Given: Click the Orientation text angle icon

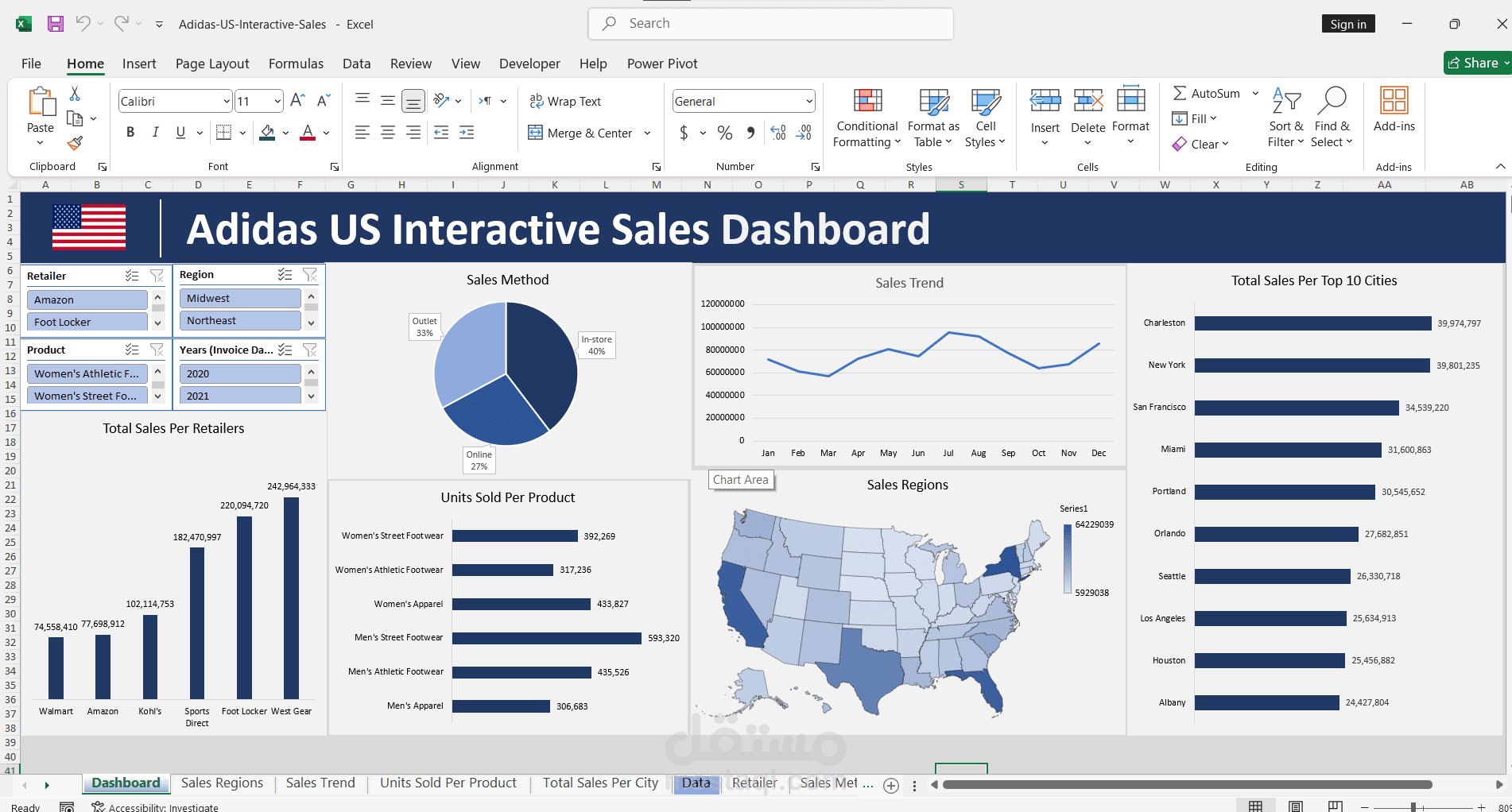Looking at the screenshot, I should pos(441,101).
